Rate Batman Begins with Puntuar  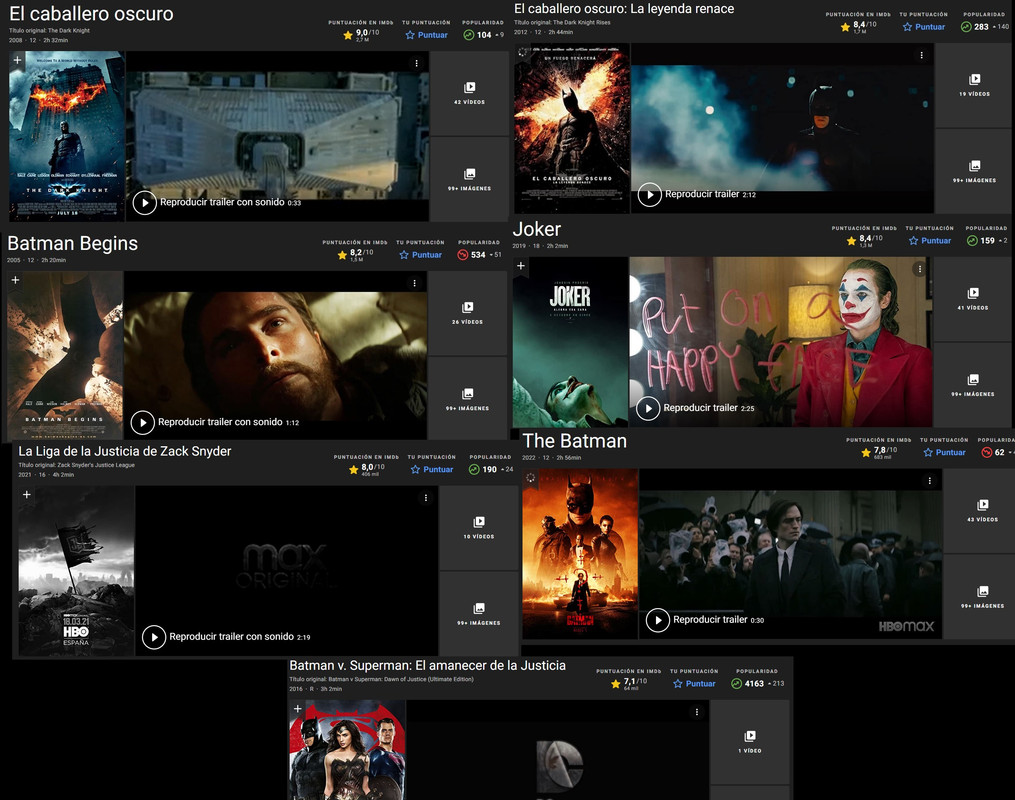(421, 255)
